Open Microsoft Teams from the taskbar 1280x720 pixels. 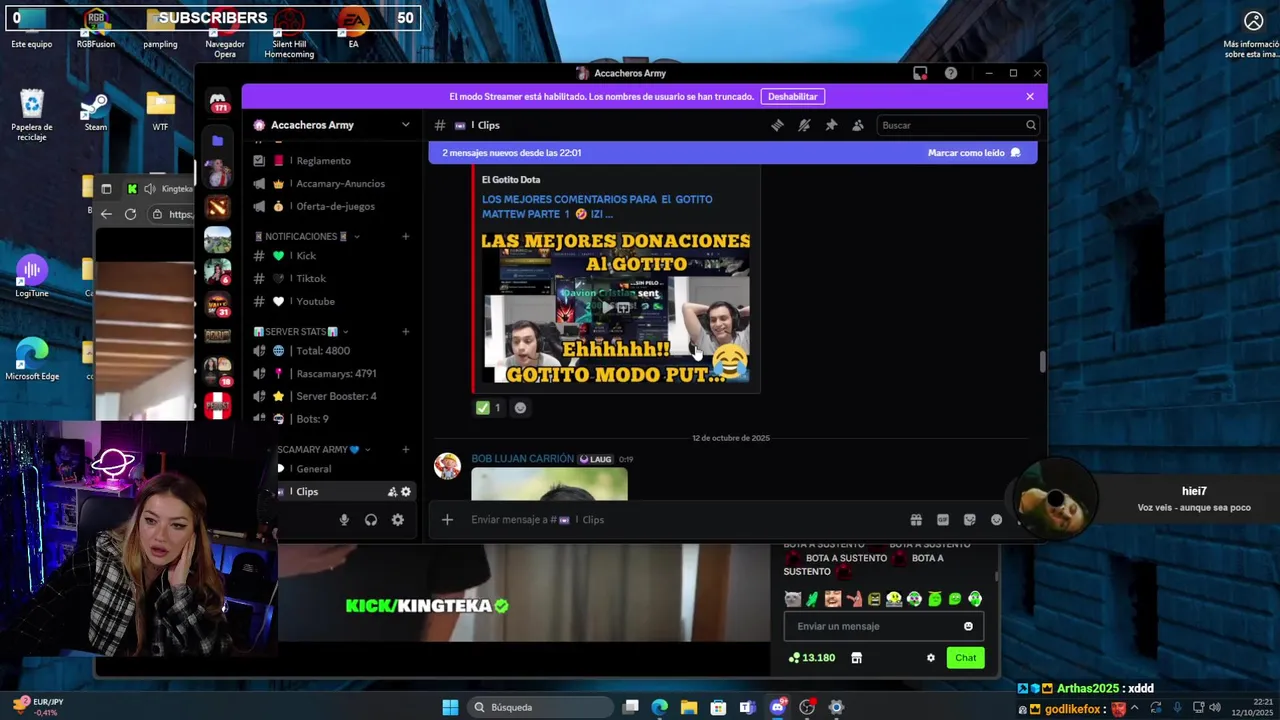(x=747, y=707)
